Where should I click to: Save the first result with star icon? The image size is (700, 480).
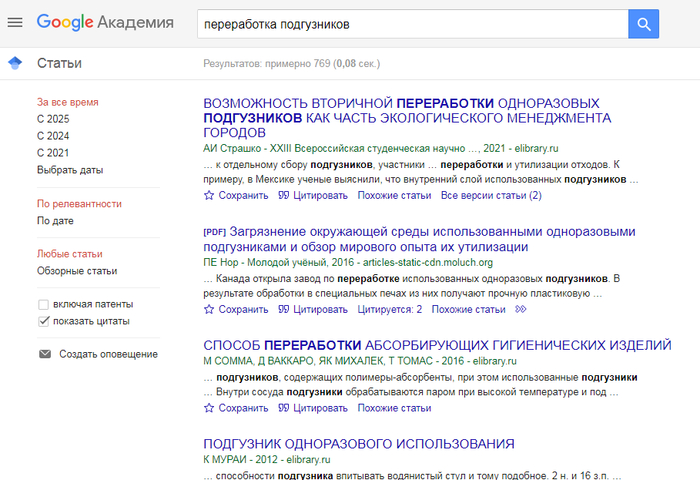click(x=209, y=196)
